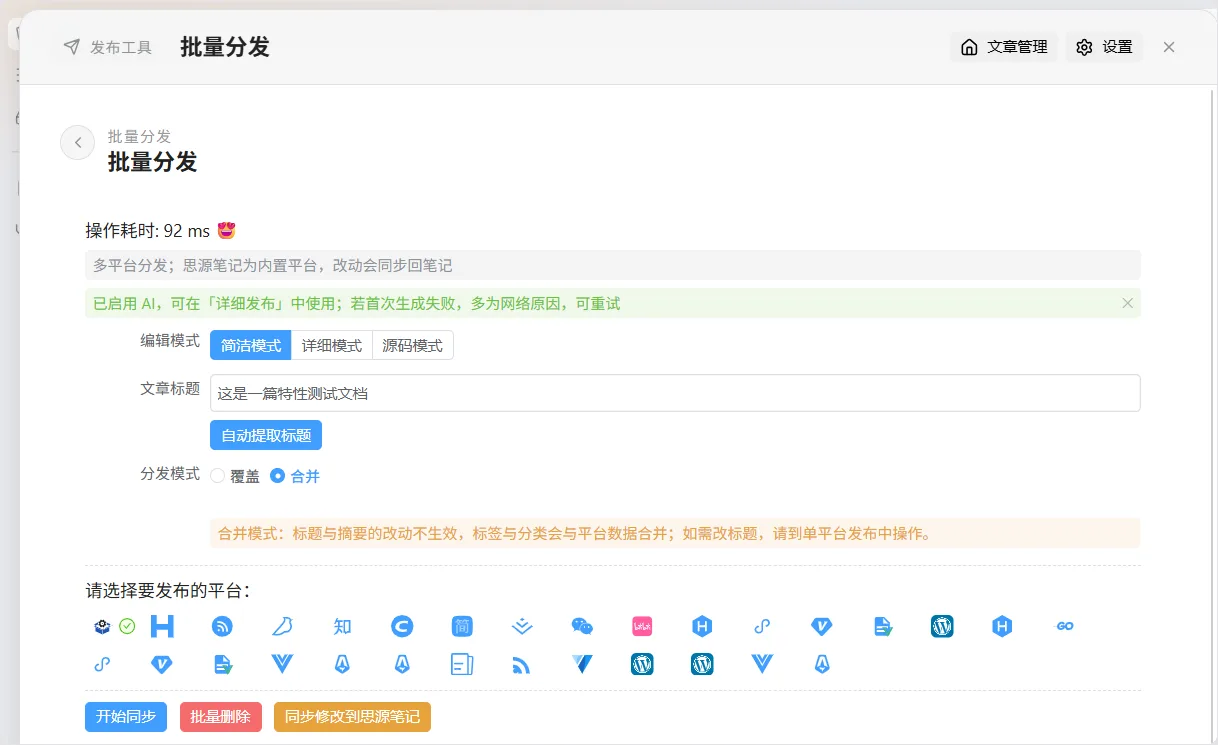The image size is (1218, 745).
Task: Click the red 批量删除 button
Action: [221, 717]
